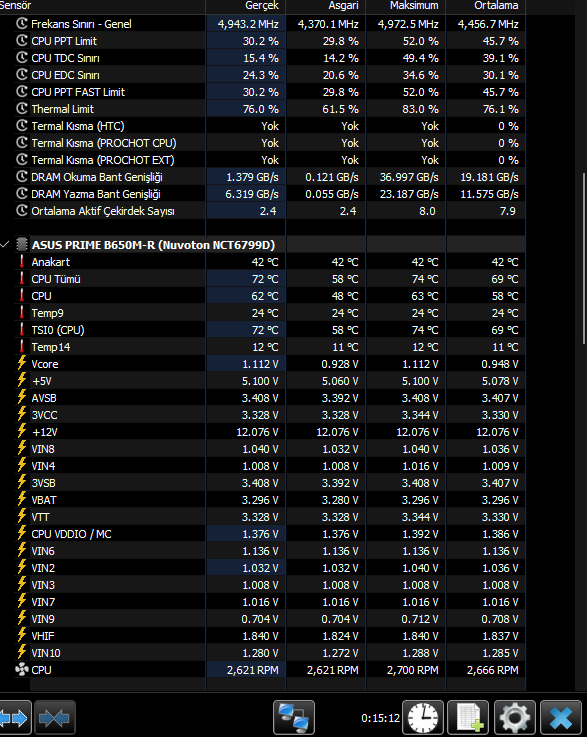The width and height of the screenshot is (587, 737).
Task: Click the 62 °C current CPU temperature
Action: [x=265, y=296]
